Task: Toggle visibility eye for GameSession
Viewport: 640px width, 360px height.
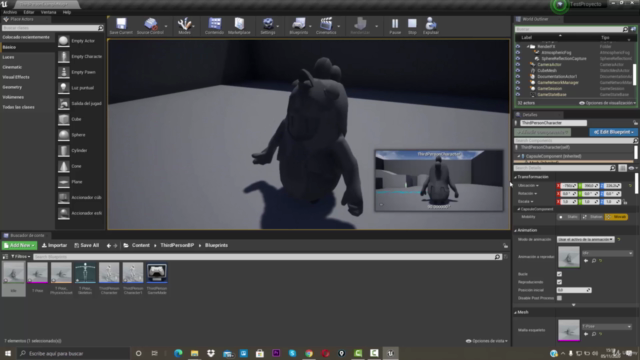Action: (x=518, y=89)
